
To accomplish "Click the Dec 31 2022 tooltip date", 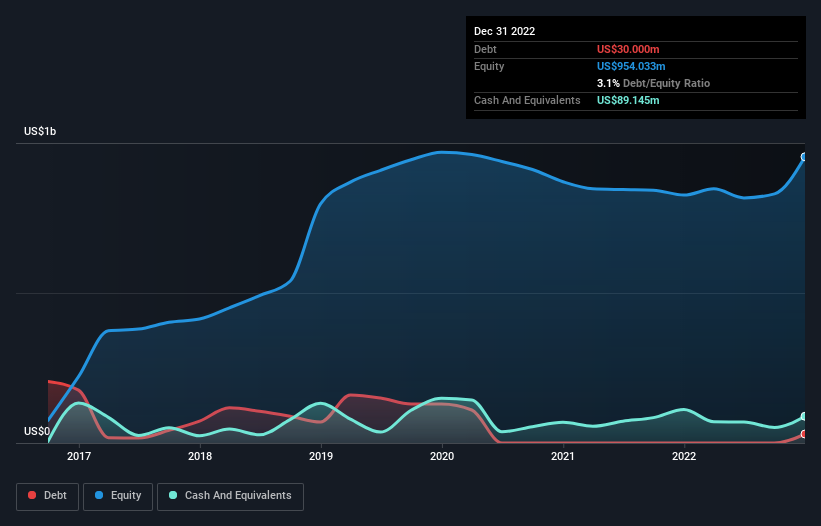I will point(505,31).
